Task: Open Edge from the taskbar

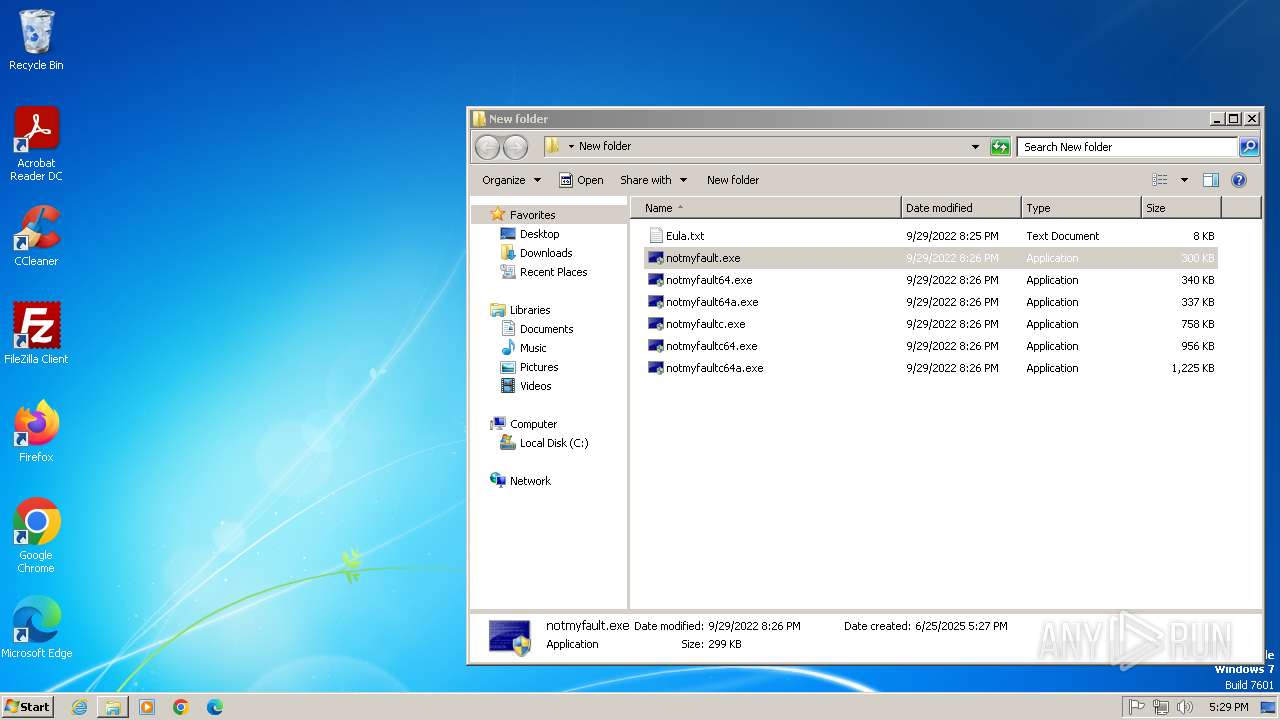Action: (215, 707)
